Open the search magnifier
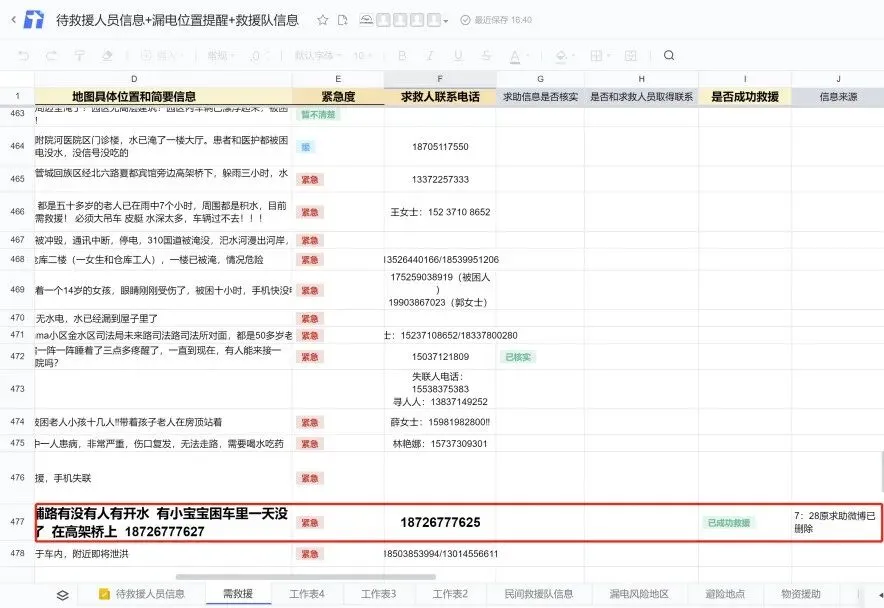 pos(669,55)
